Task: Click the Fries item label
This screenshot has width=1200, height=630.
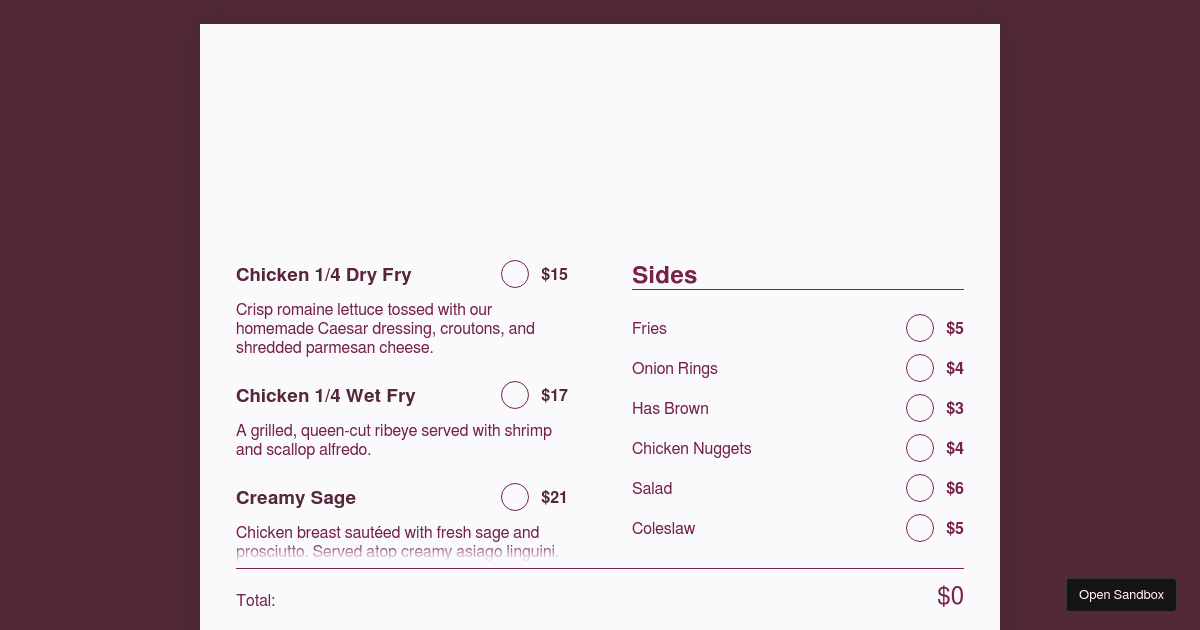Action: 649,328
